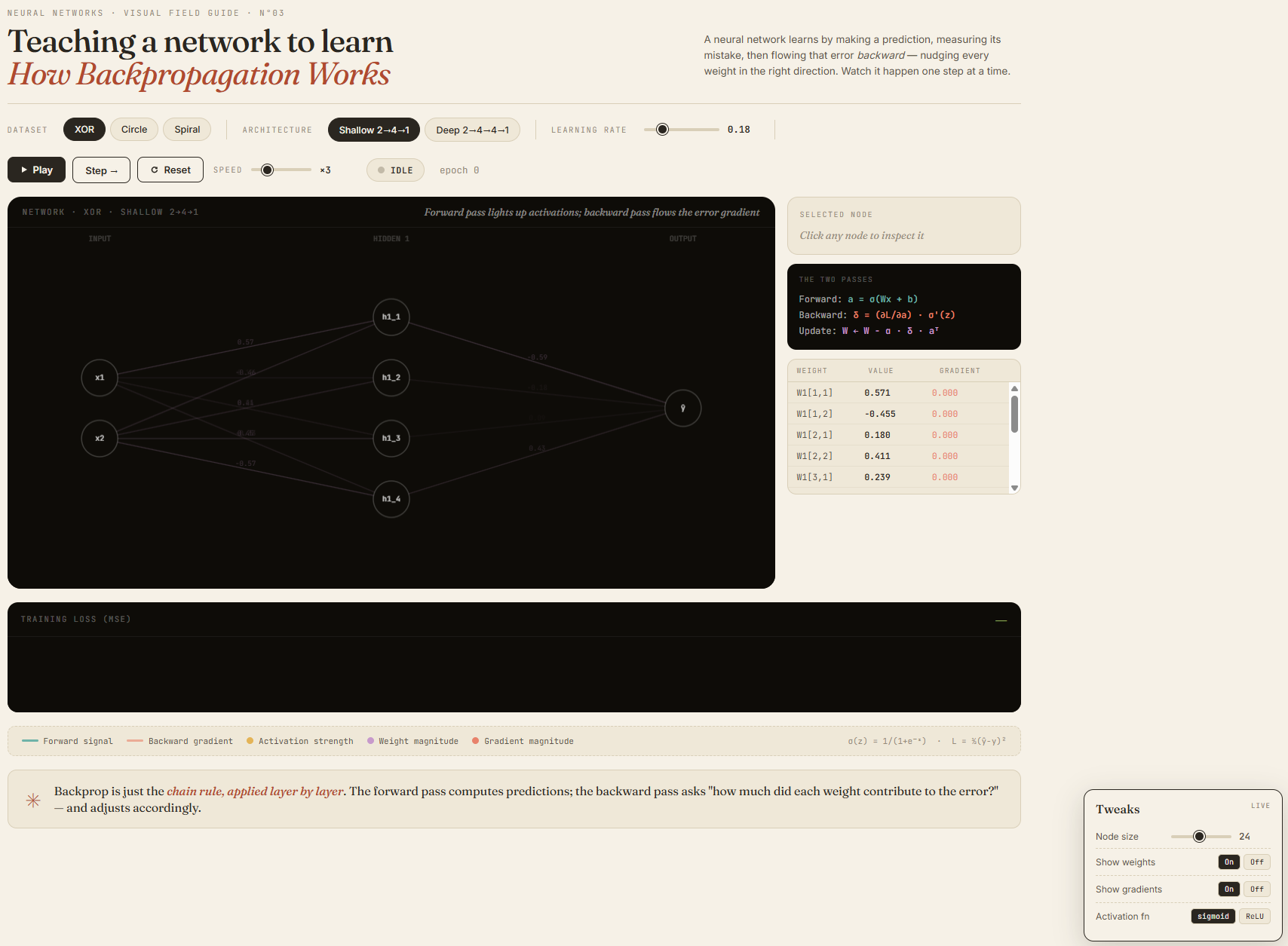Click value -0.455 in weight table
This screenshot has height=946, width=1288.
coord(880,414)
